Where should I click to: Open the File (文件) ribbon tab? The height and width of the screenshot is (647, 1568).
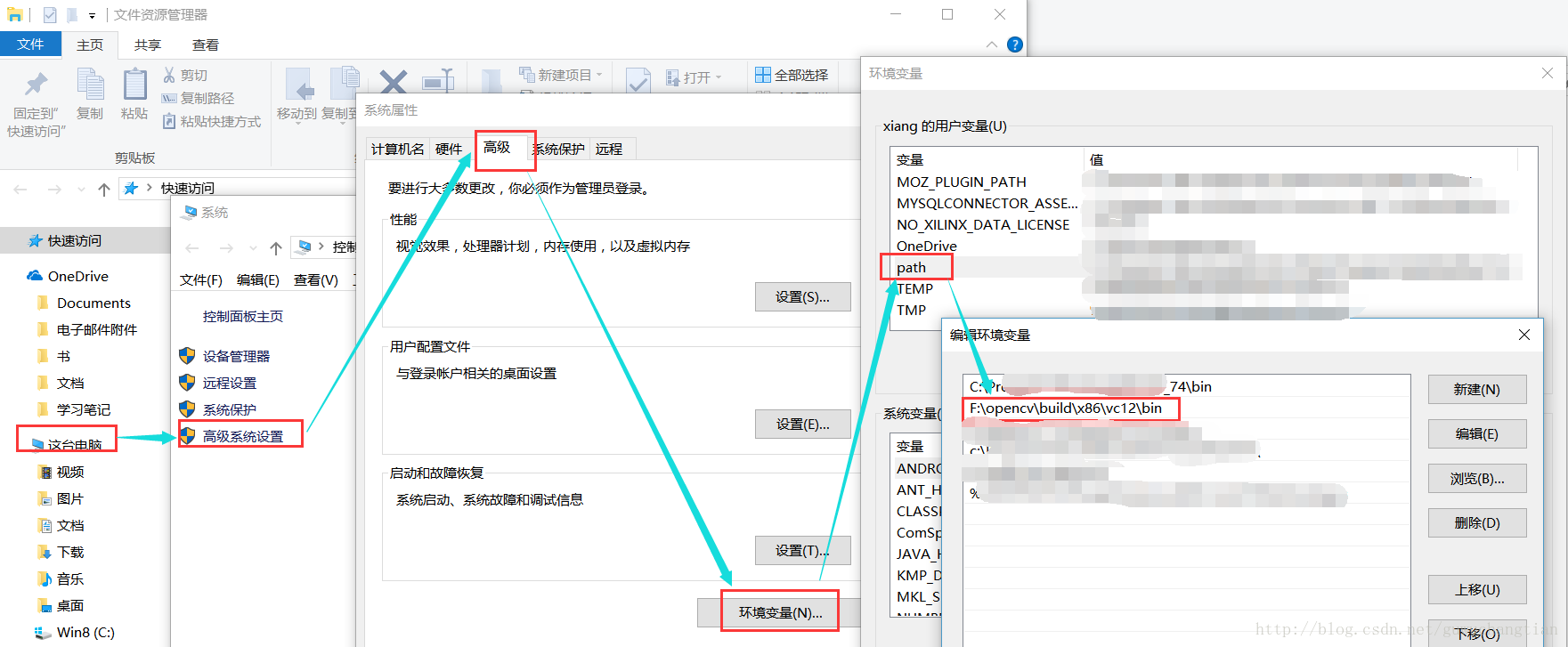pyautogui.click(x=30, y=44)
